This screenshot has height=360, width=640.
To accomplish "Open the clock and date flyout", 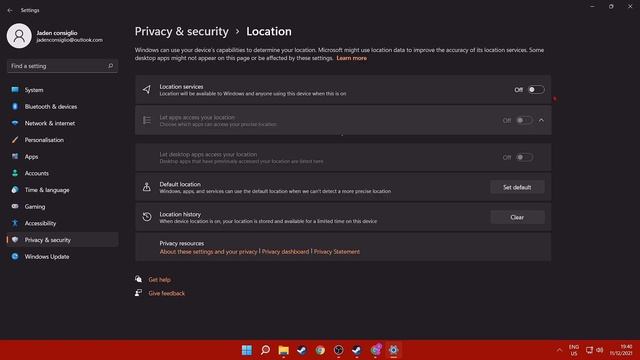I will [x=621, y=350].
